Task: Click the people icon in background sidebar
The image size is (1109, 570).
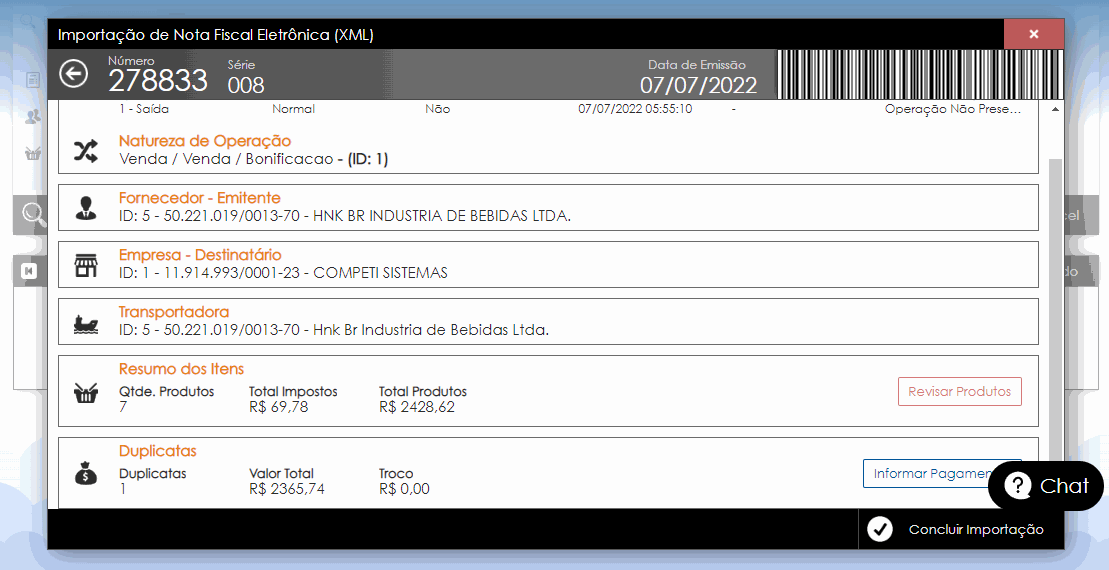Action: coord(33,117)
